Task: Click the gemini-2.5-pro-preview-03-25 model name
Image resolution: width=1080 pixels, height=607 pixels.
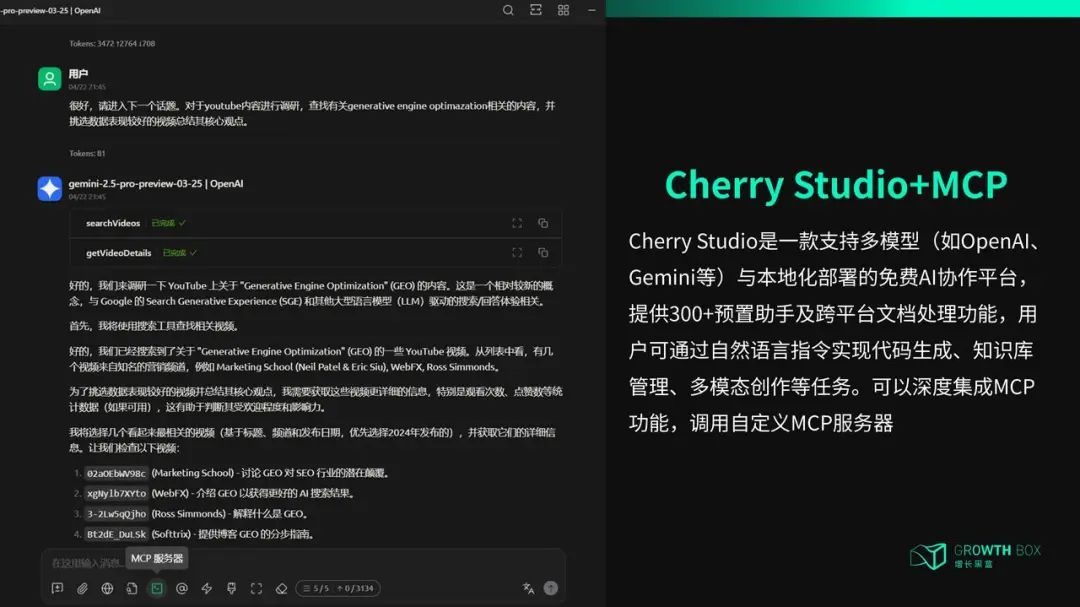Action: click(156, 183)
